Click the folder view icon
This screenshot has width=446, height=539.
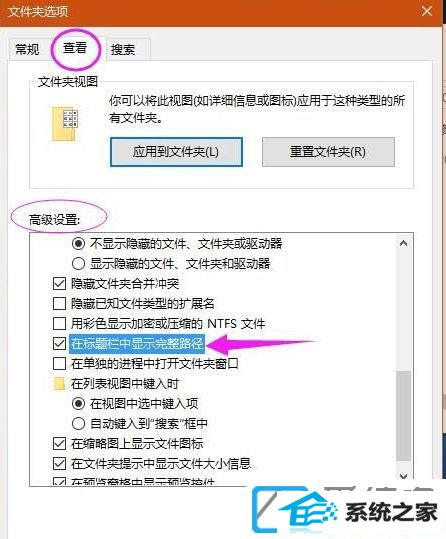(65, 124)
